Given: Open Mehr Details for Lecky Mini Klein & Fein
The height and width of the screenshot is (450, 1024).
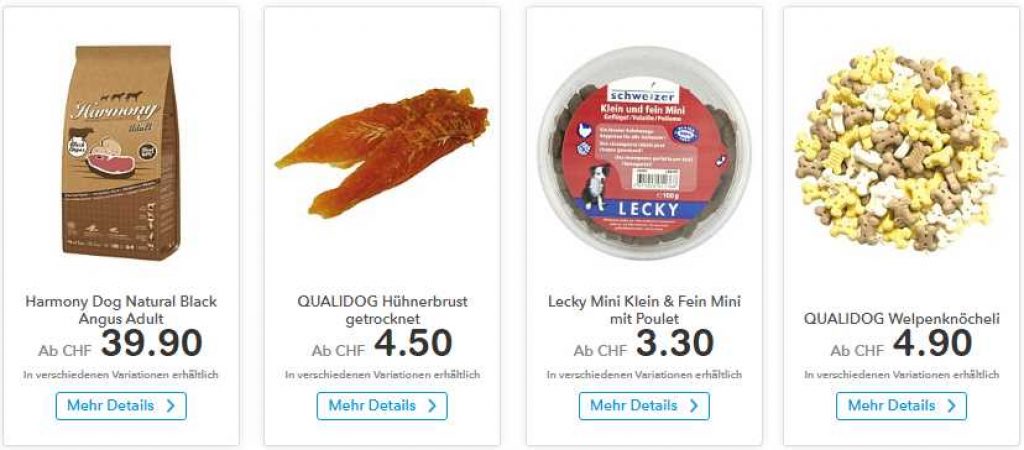Looking at the screenshot, I should [644, 406].
